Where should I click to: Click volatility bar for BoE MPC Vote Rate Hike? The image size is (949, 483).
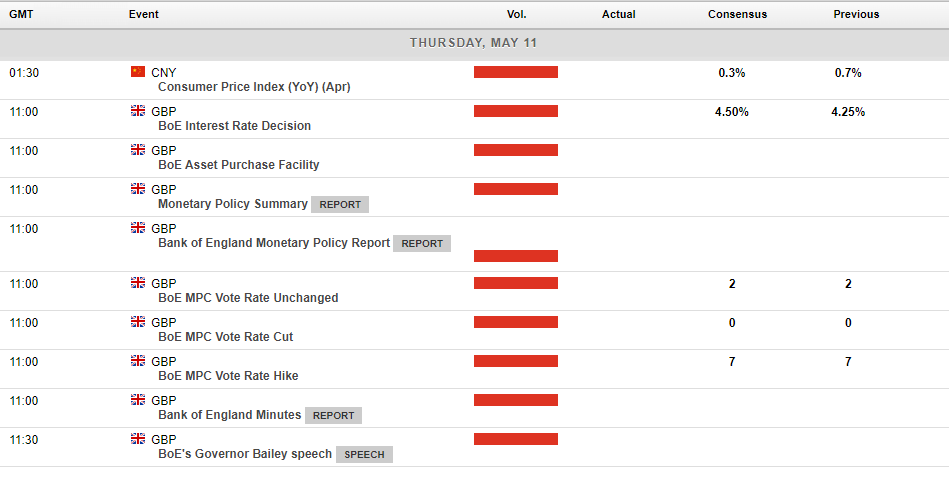tap(516, 361)
